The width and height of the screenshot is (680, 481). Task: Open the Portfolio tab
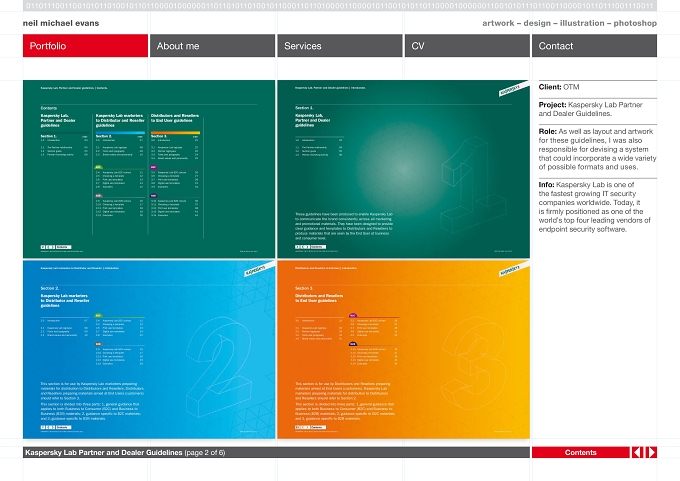[85, 46]
